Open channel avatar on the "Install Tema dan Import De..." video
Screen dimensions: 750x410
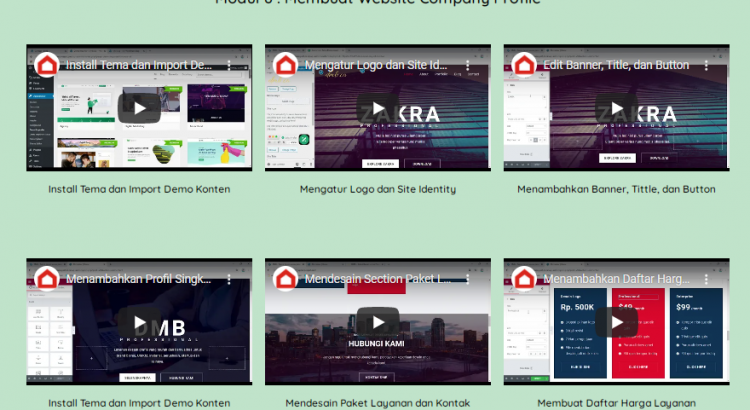click(46, 65)
